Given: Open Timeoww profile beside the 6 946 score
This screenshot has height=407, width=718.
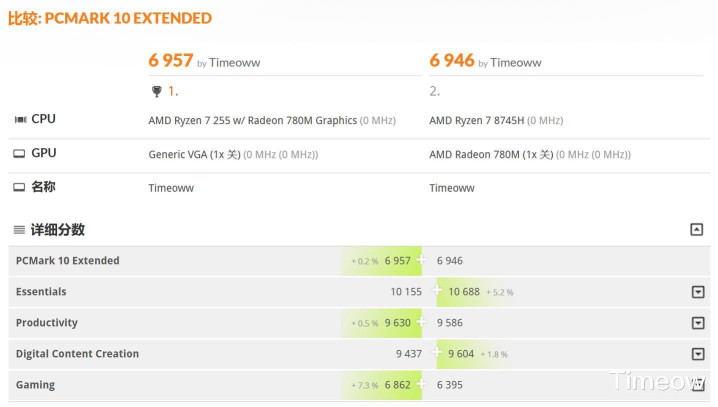Looking at the screenshot, I should (516, 63).
